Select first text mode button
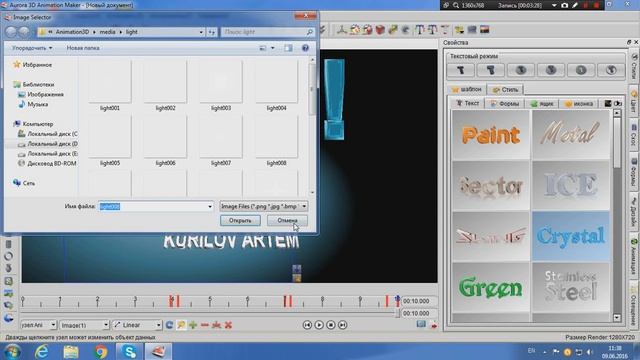 [x=460, y=70]
